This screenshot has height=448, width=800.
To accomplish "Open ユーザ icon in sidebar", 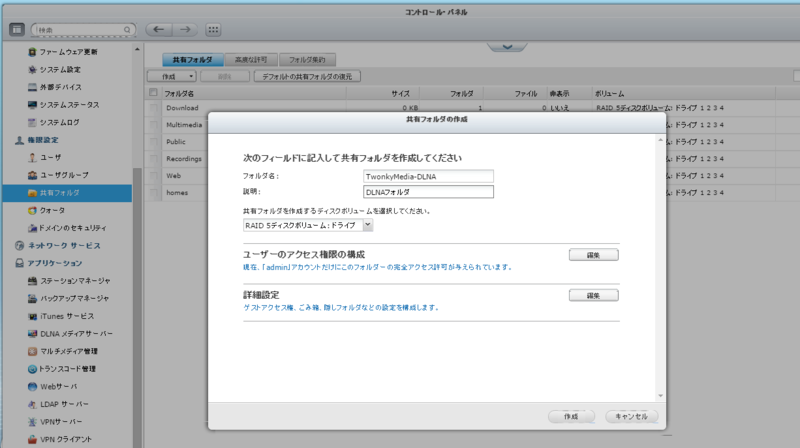I will pyautogui.click(x=33, y=158).
